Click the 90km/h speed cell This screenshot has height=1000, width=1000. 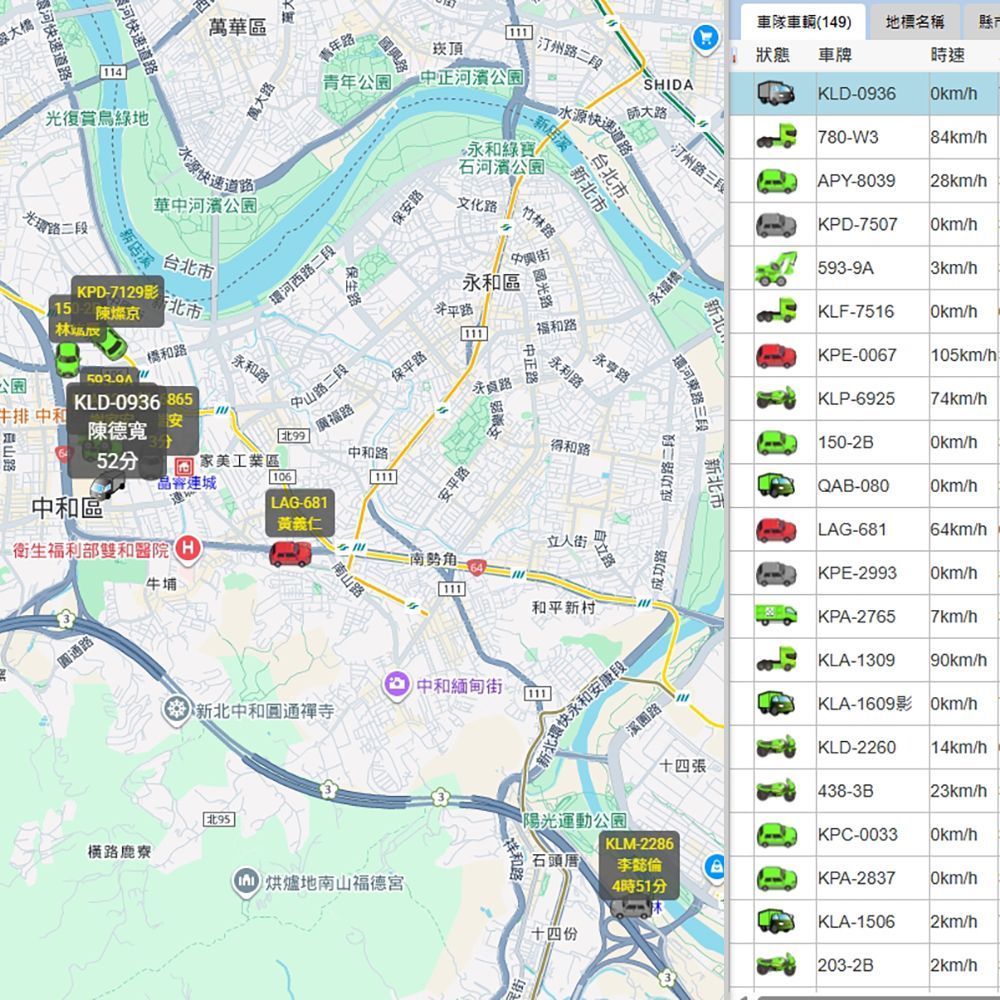(958, 660)
